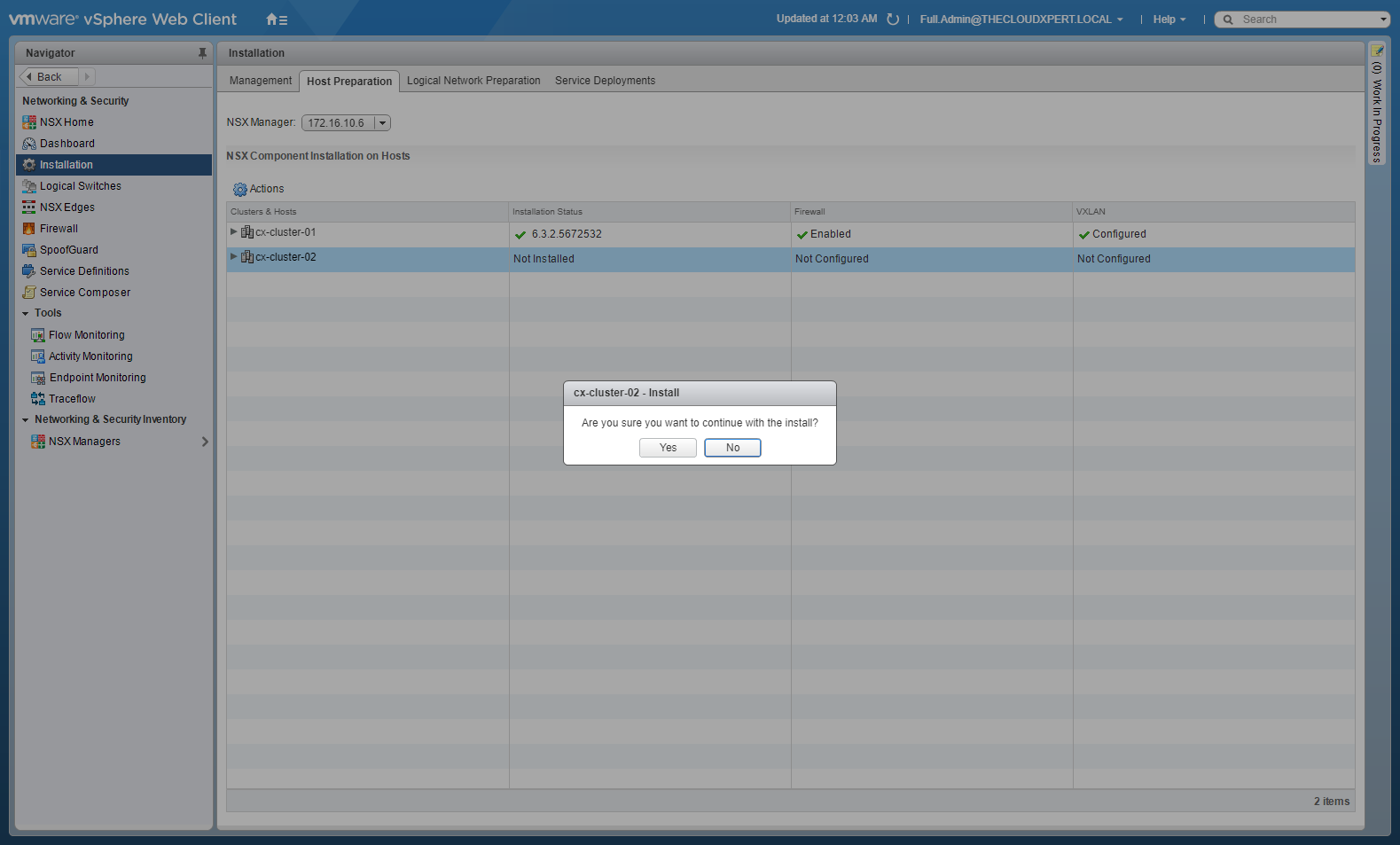1400x845 pixels.
Task: Expand the cx-cluster-02 tree row
Action: point(234,257)
